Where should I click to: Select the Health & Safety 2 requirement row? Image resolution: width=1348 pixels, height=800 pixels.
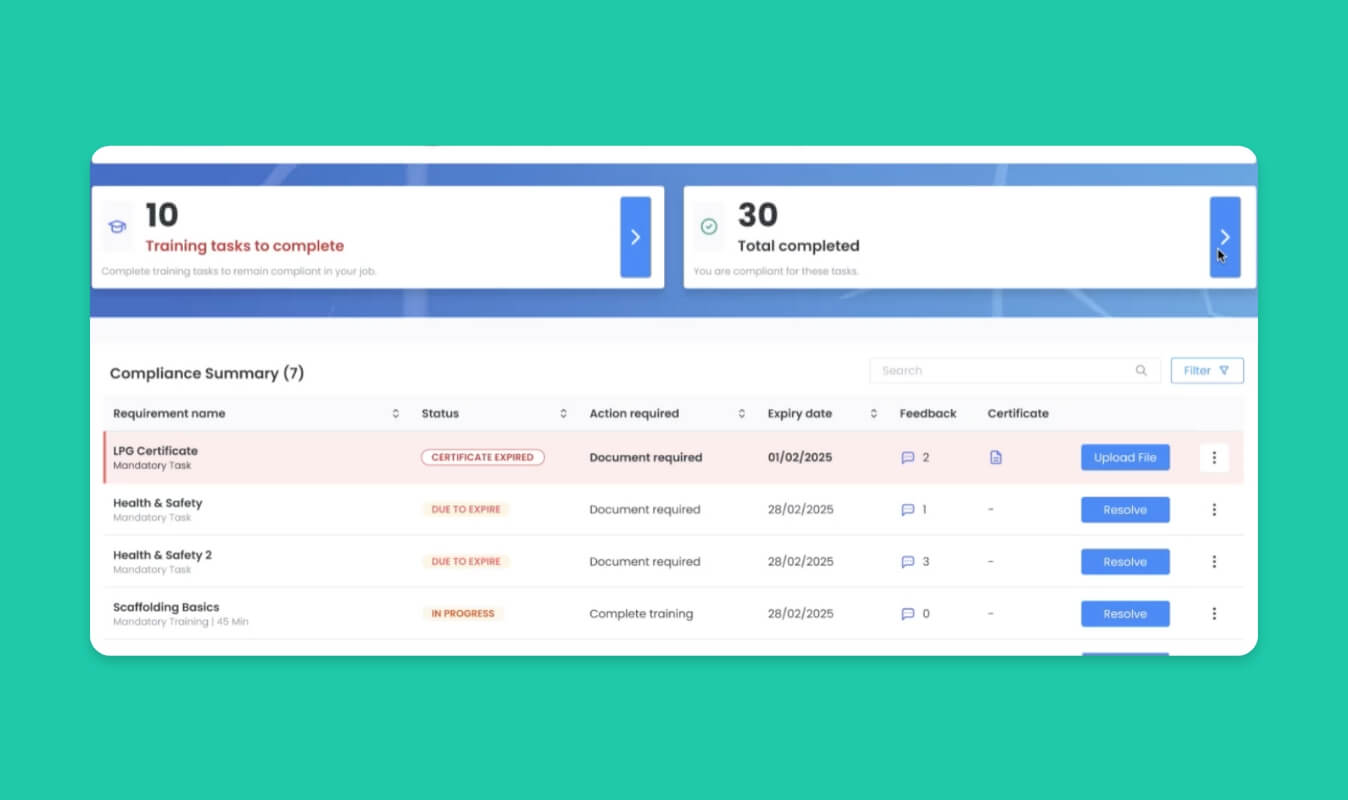(x=163, y=556)
